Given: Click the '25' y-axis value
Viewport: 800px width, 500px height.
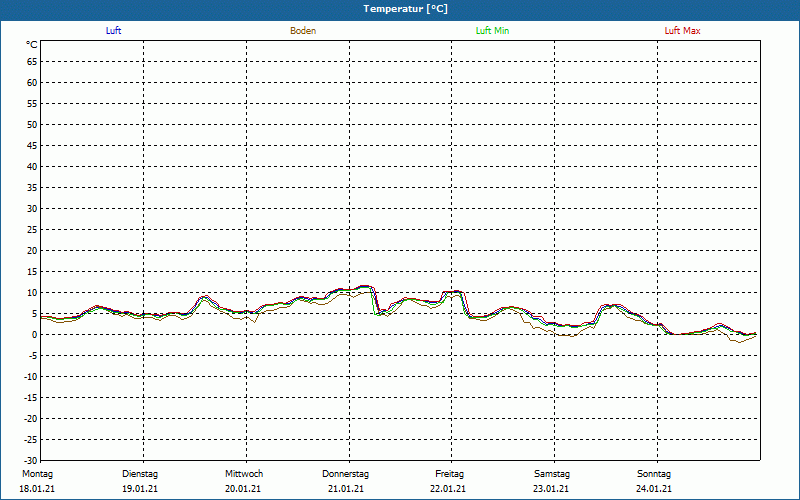Looking at the screenshot, I should pyautogui.click(x=32, y=230).
